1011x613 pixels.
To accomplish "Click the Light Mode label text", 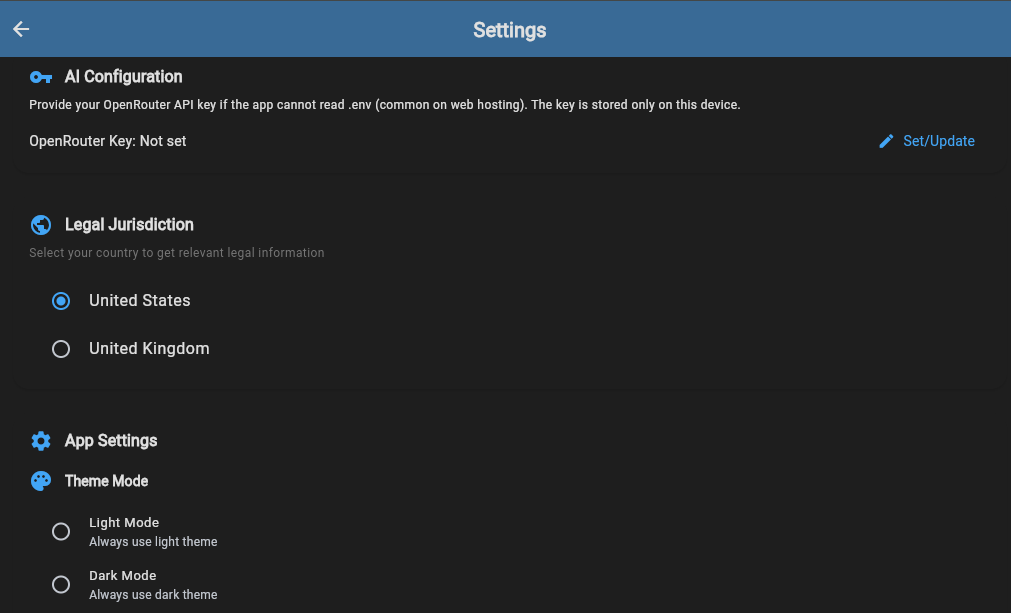I will coord(124,523).
